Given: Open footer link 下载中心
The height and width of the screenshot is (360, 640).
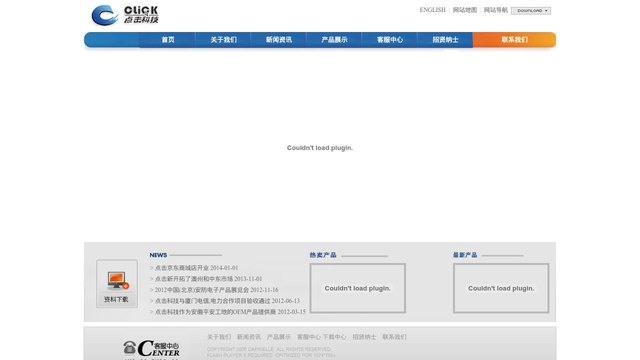Looking at the screenshot, I should (x=335, y=337).
